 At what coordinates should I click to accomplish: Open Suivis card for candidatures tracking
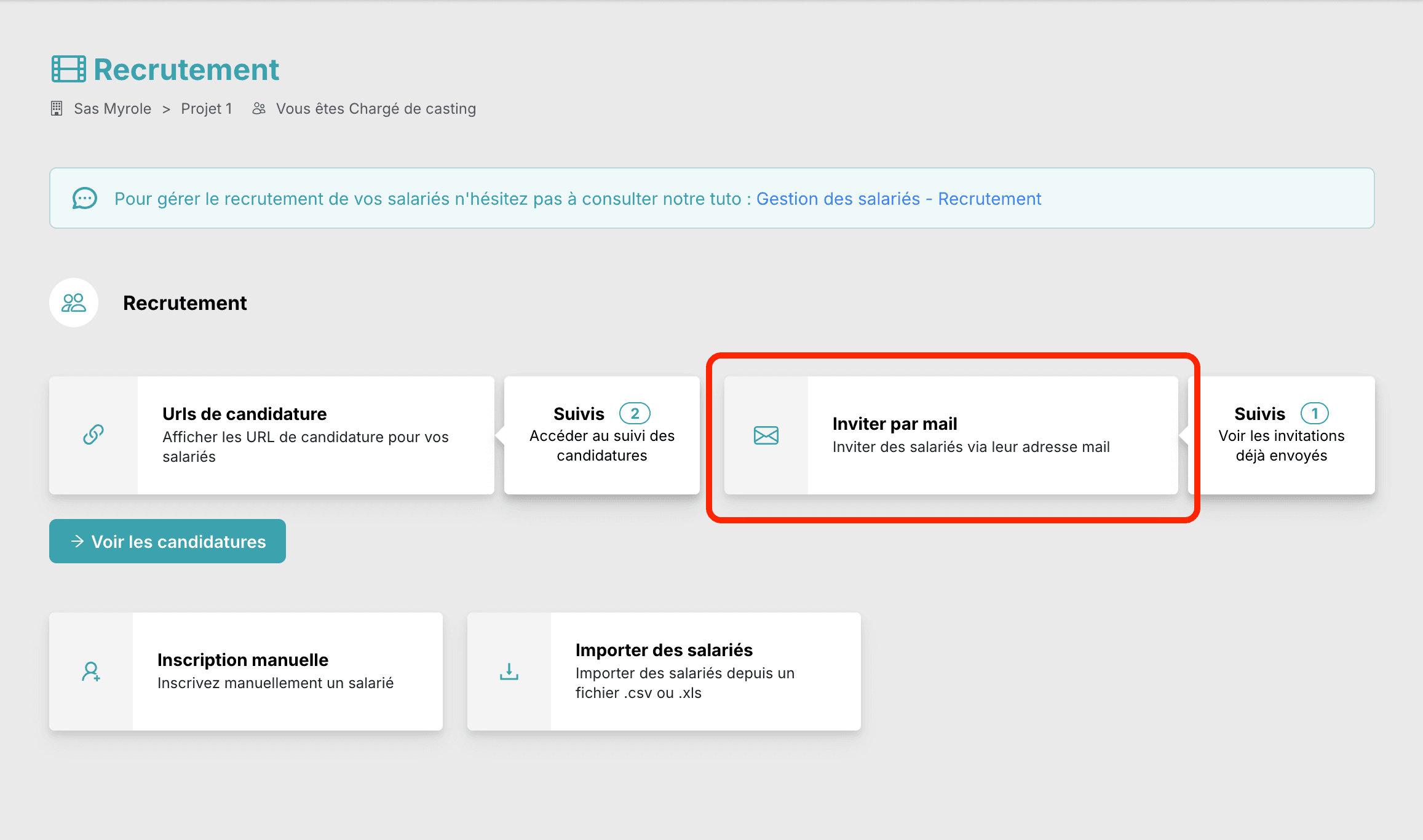(602, 435)
